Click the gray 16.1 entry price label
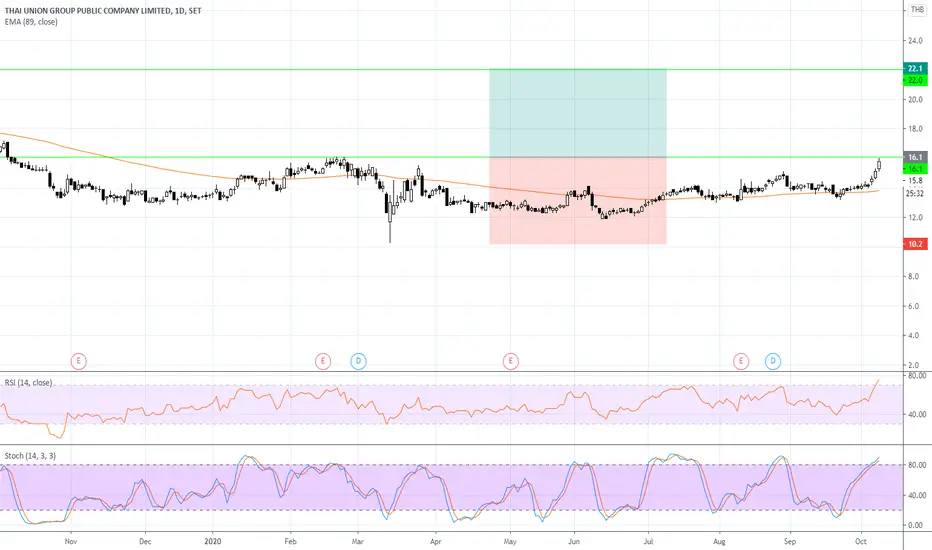The width and height of the screenshot is (932, 550). 915,158
